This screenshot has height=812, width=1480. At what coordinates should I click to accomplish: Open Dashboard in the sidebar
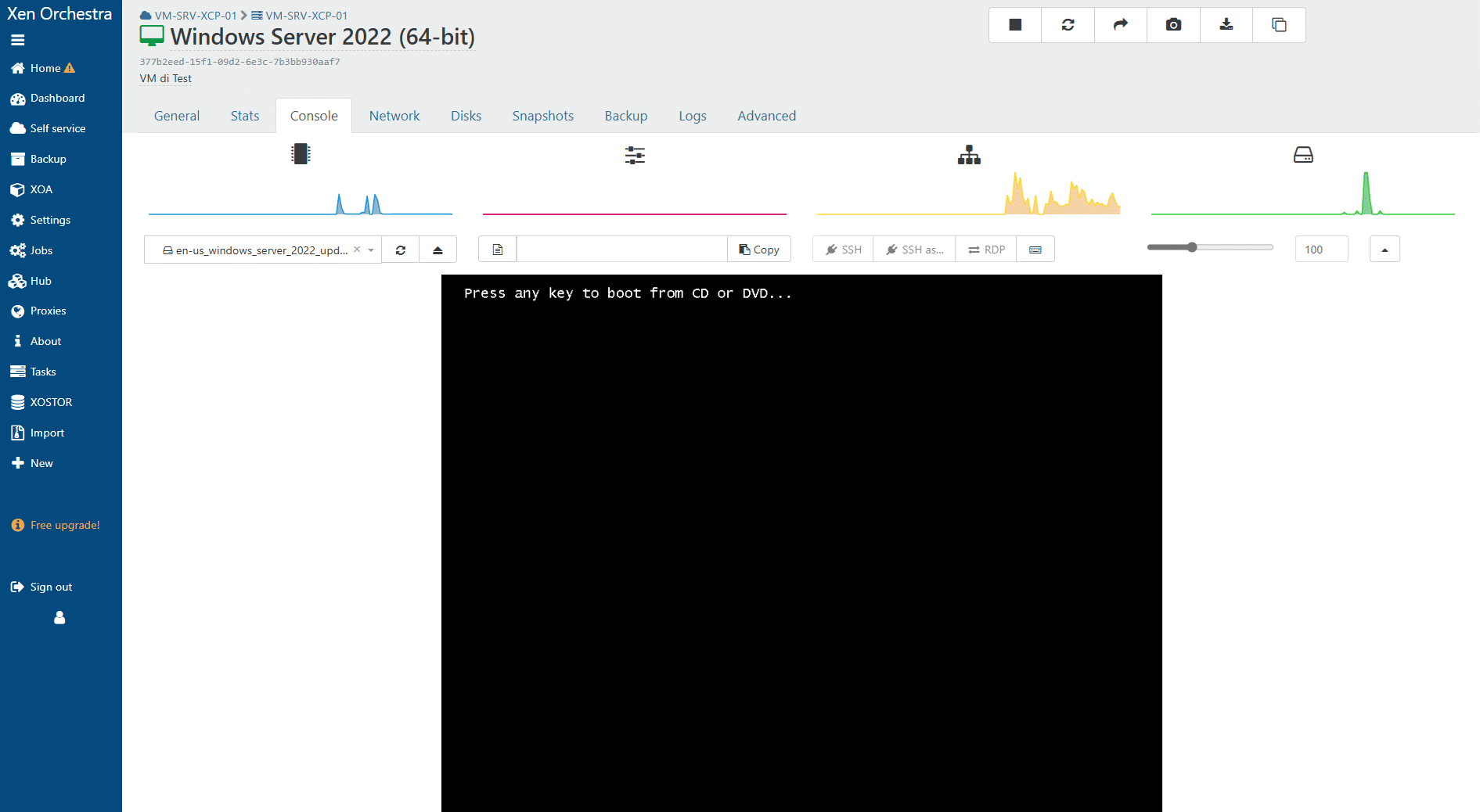(x=48, y=99)
